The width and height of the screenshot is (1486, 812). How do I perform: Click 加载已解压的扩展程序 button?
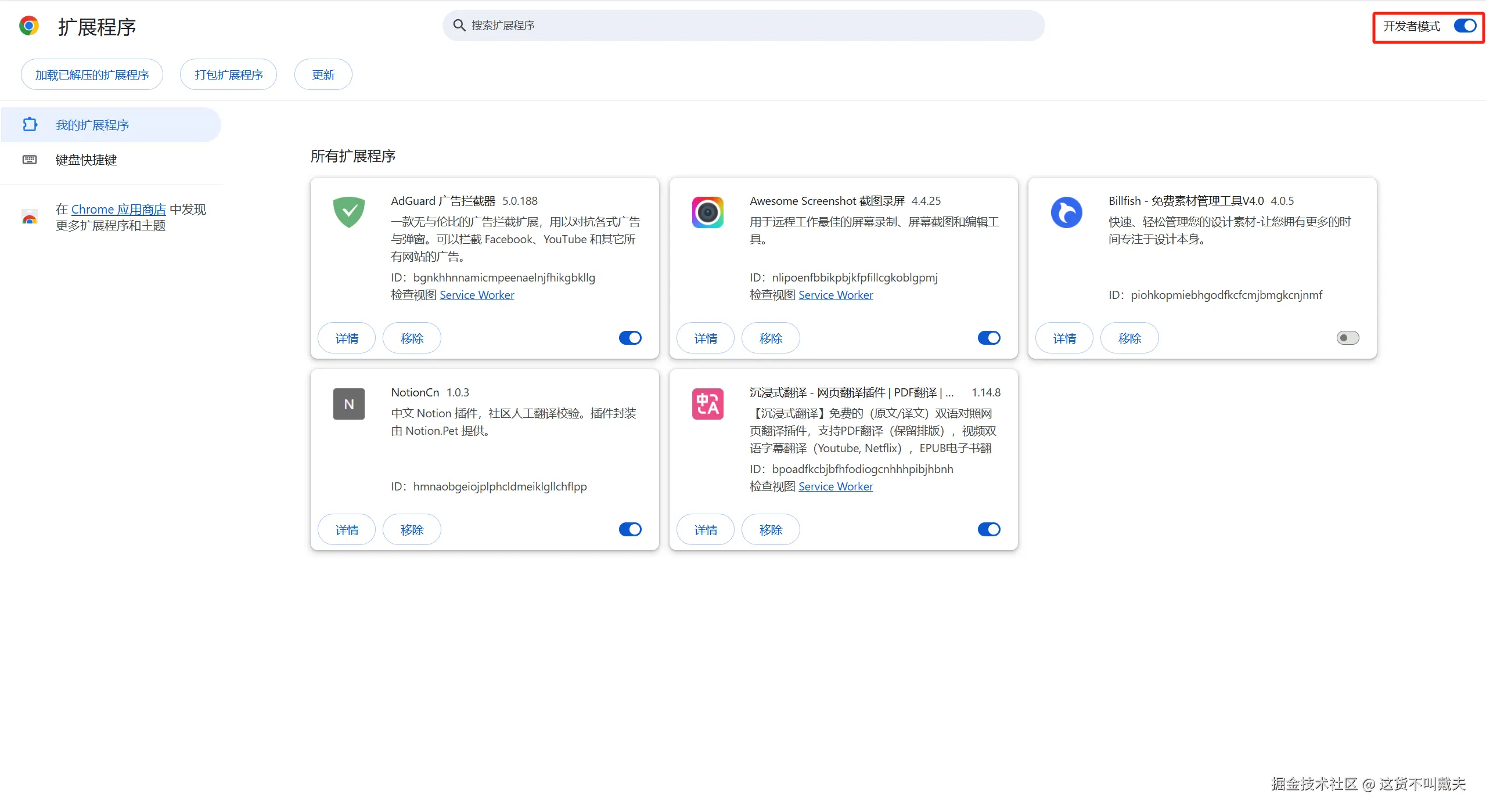[92, 75]
